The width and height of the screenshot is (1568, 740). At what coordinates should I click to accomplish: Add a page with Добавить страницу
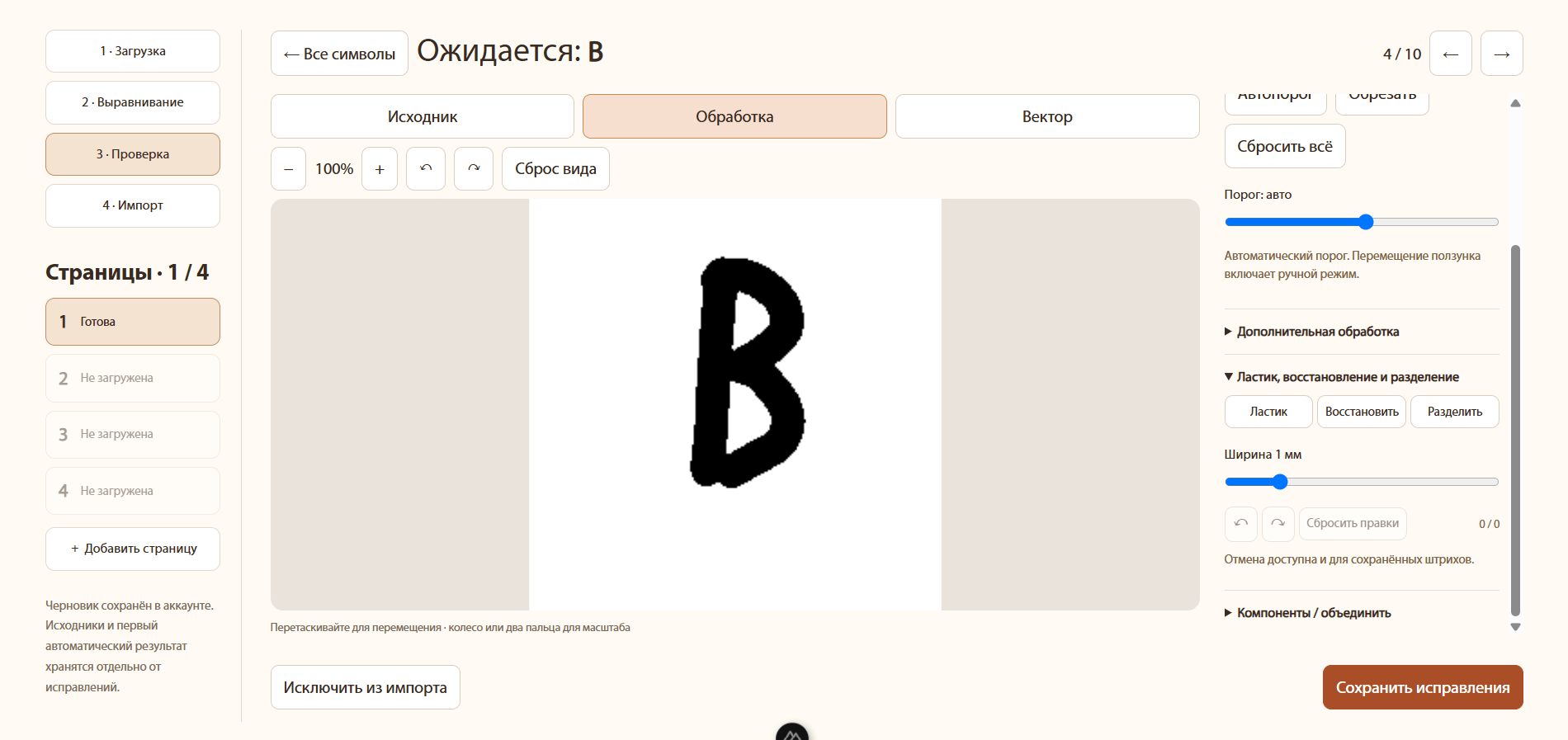[x=133, y=549]
